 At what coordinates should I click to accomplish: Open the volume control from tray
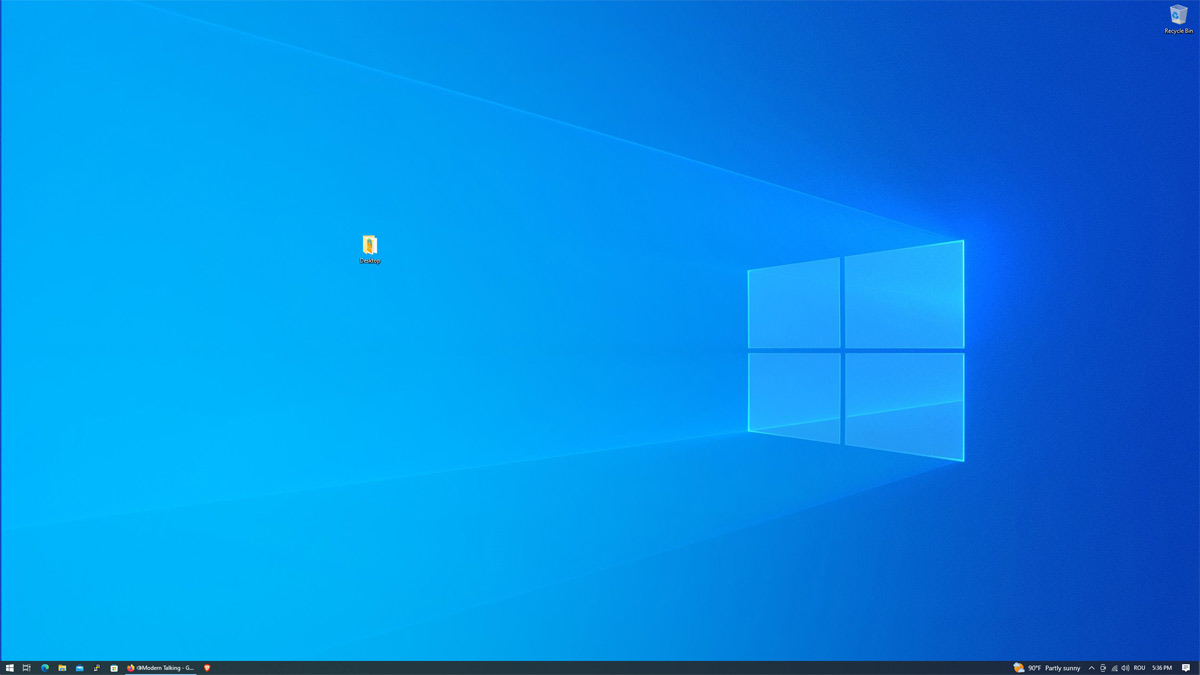click(1125, 667)
